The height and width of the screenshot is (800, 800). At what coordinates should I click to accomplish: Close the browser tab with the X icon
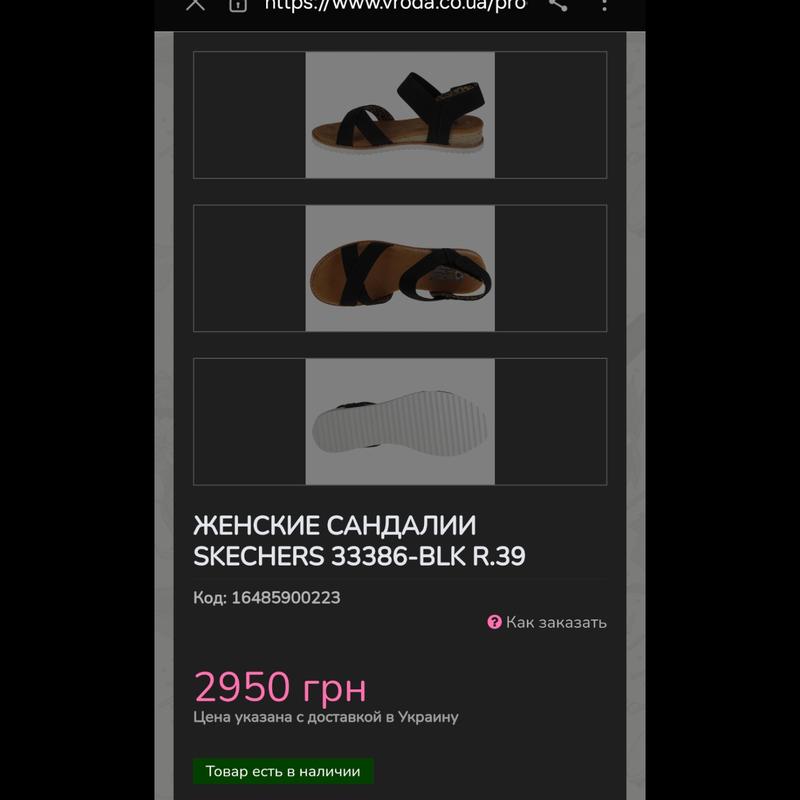195,4
